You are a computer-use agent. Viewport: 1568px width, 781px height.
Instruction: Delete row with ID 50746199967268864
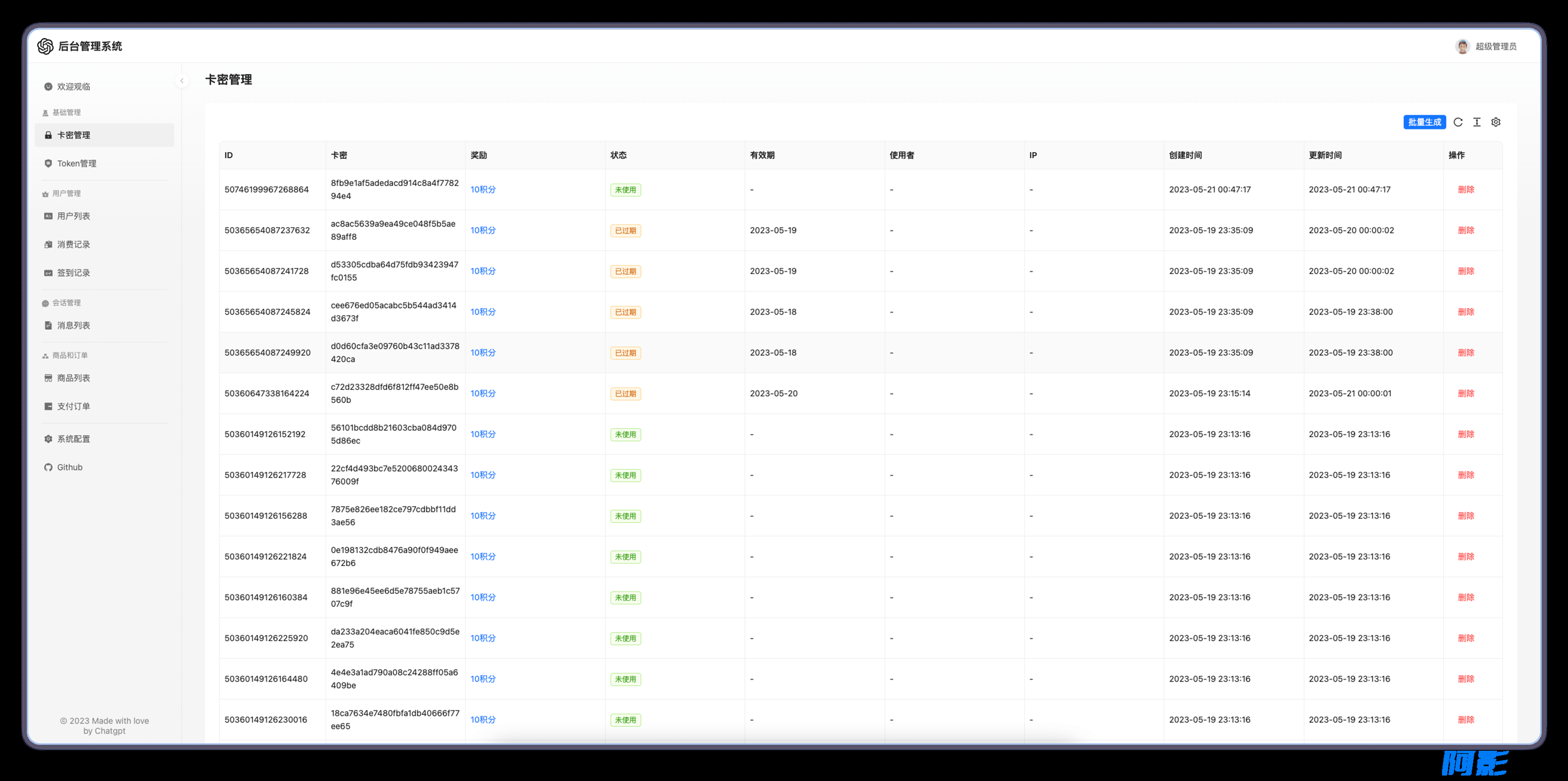click(1466, 190)
